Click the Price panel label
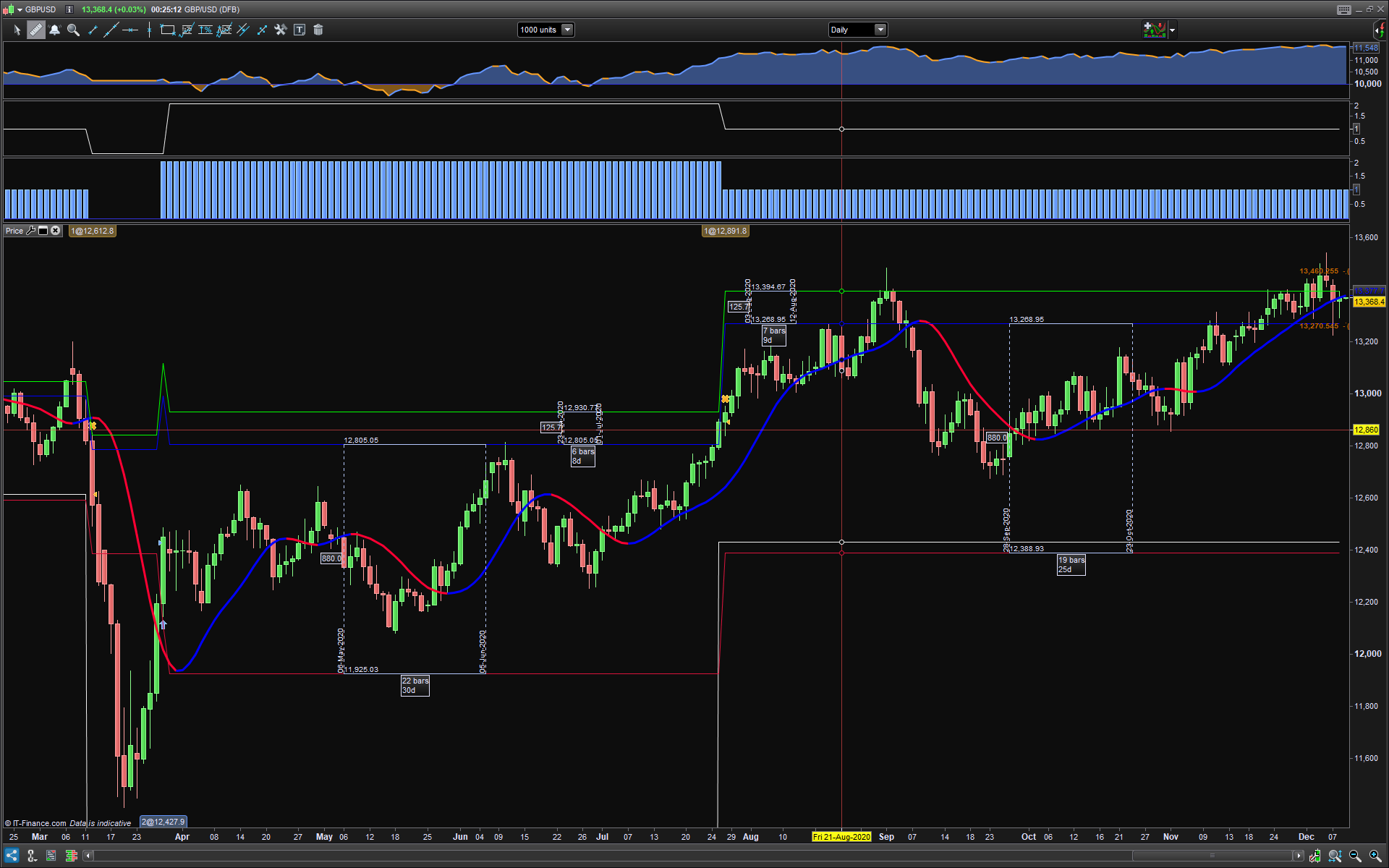This screenshot has width=1389, height=868. tap(14, 231)
